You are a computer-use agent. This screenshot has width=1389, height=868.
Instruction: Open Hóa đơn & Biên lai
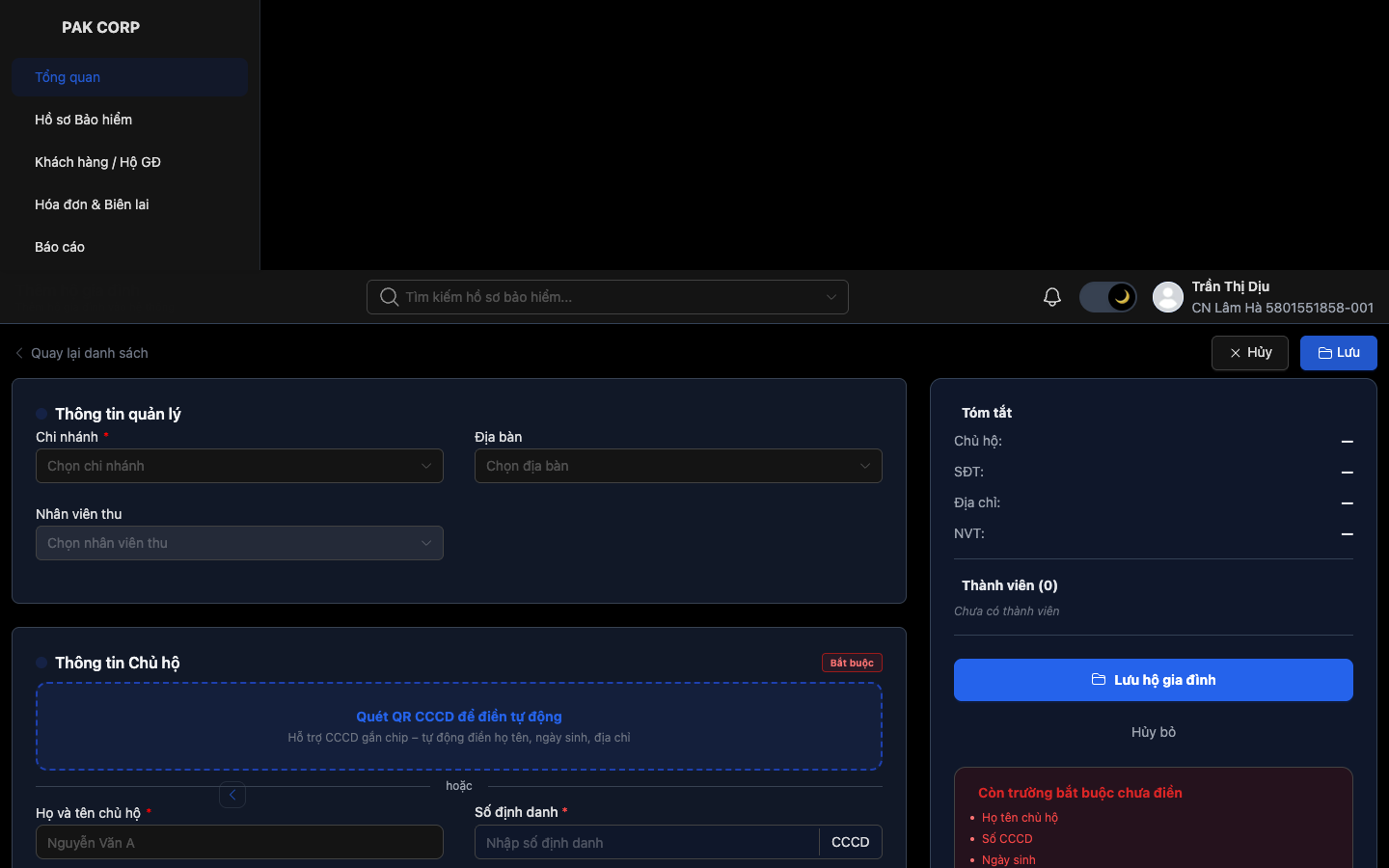pos(130,204)
